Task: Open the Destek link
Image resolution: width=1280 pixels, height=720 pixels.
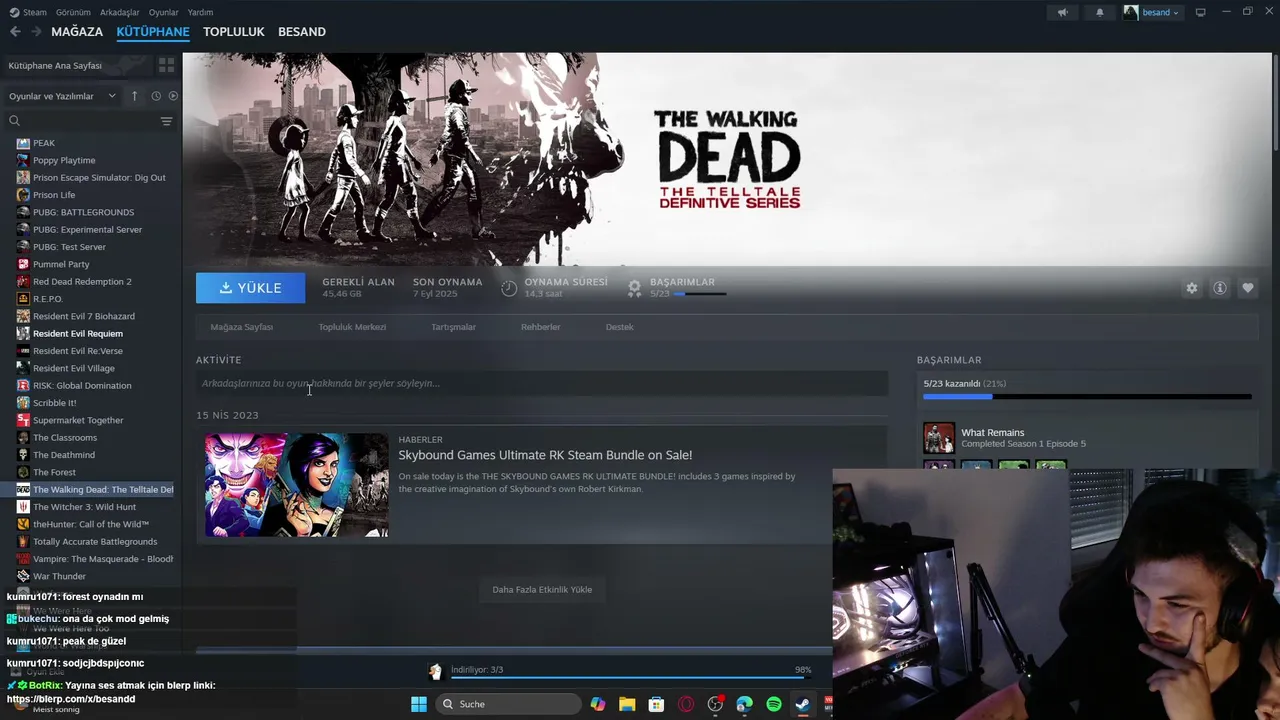Action: tap(620, 327)
